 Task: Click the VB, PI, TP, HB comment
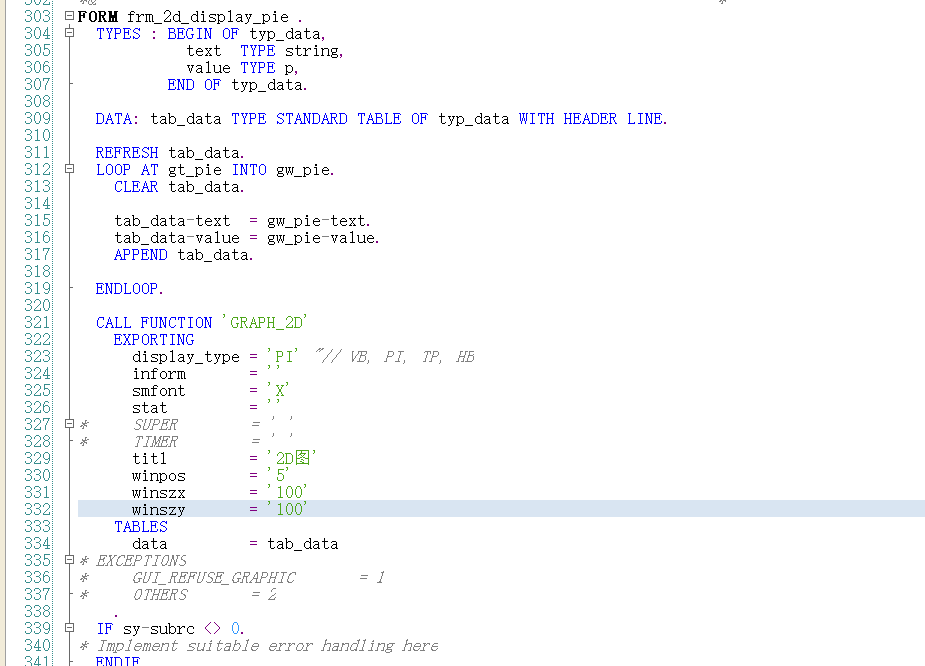(x=395, y=356)
